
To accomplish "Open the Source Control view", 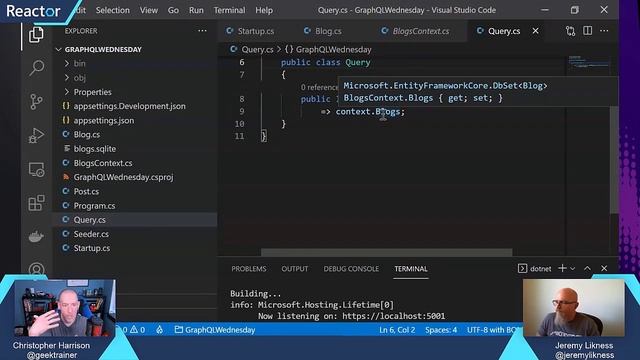I will (36, 102).
